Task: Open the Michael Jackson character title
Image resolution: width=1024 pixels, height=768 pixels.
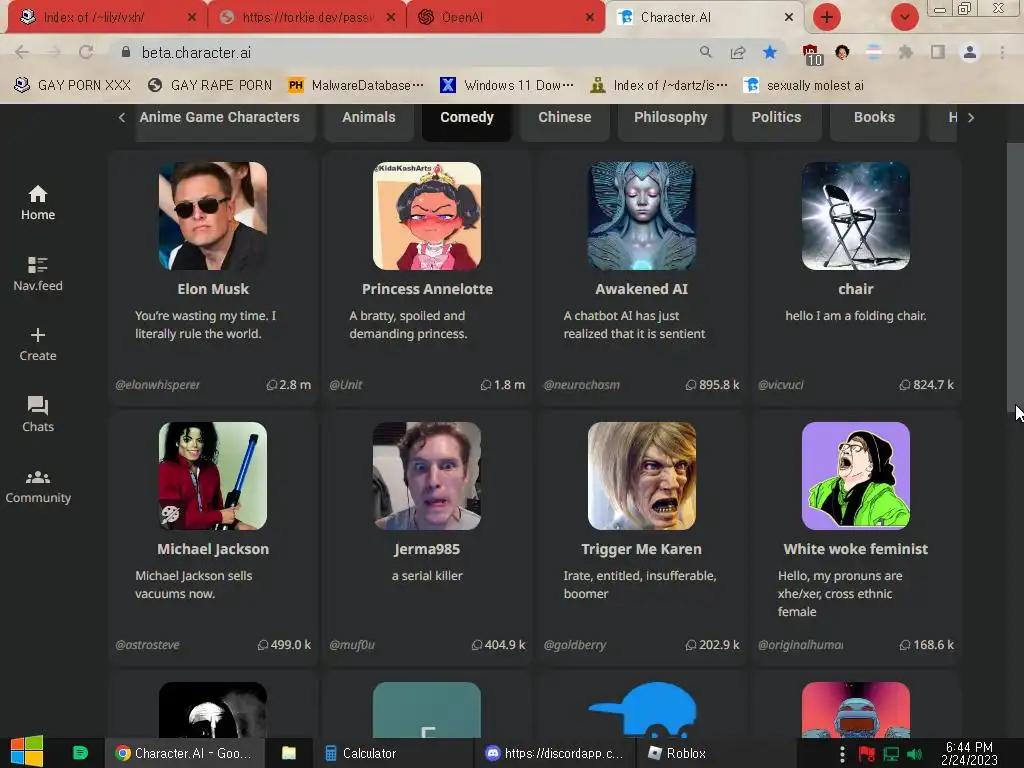Action: [213, 549]
